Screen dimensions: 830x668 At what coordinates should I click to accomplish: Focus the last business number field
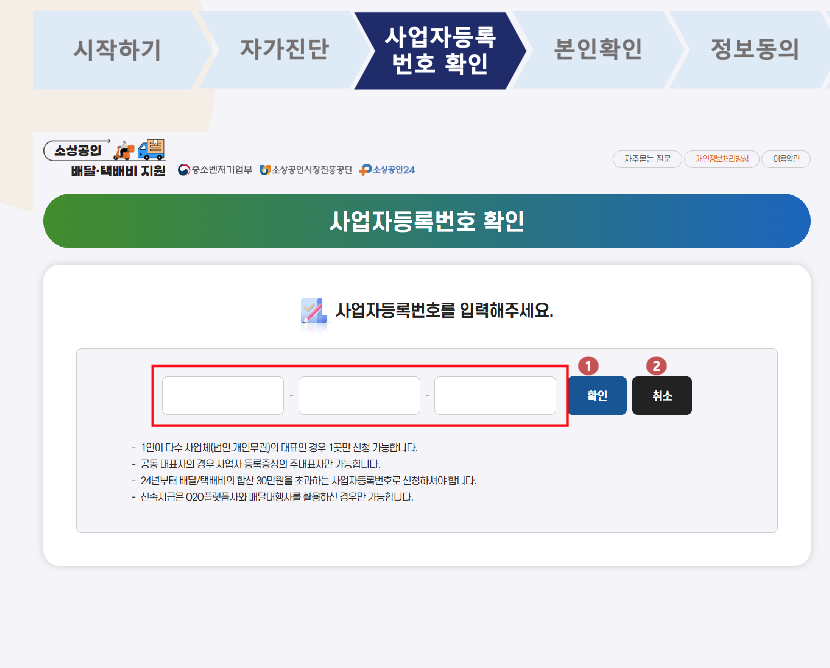[495, 395]
